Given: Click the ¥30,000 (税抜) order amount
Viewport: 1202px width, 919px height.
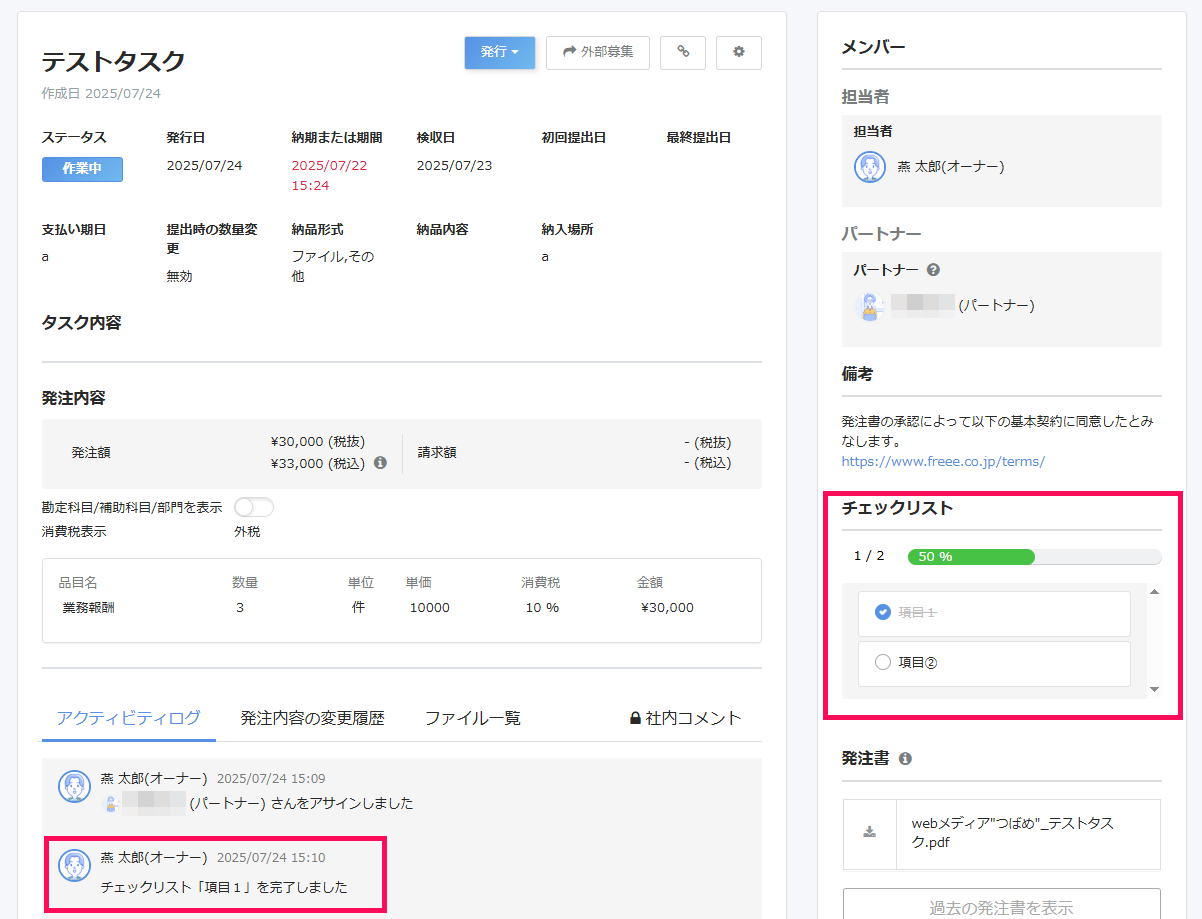Looking at the screenshot, I should 317,441.
